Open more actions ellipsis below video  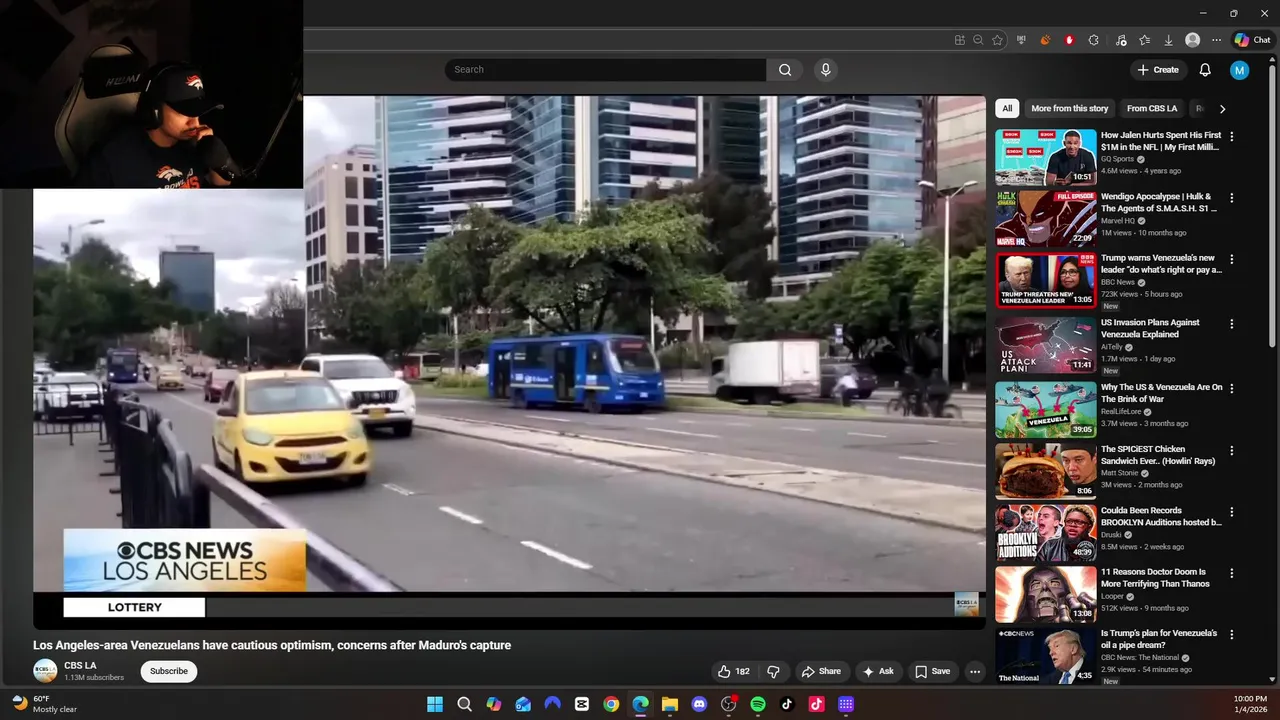(x=975, y=672)
